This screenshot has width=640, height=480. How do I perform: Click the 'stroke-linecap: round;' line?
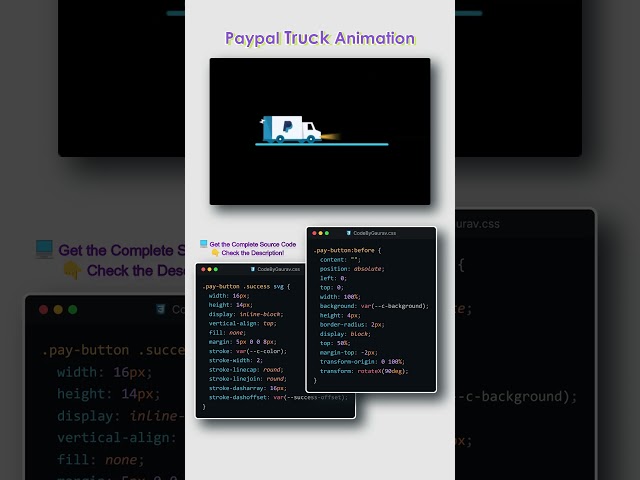point(246,370)
